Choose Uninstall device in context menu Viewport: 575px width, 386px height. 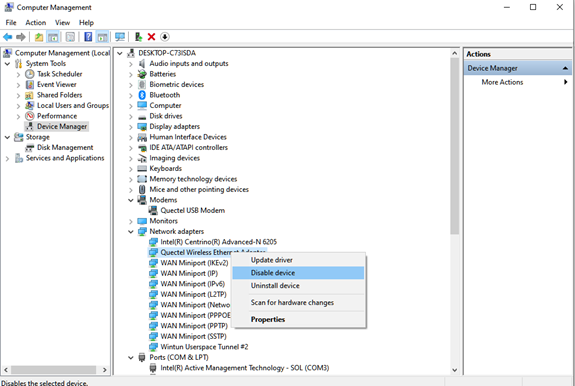pyautogui.click(x=299, y=286)
